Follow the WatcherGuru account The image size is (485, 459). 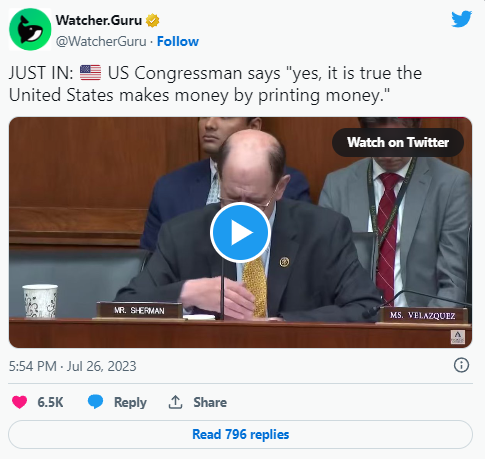178,42
